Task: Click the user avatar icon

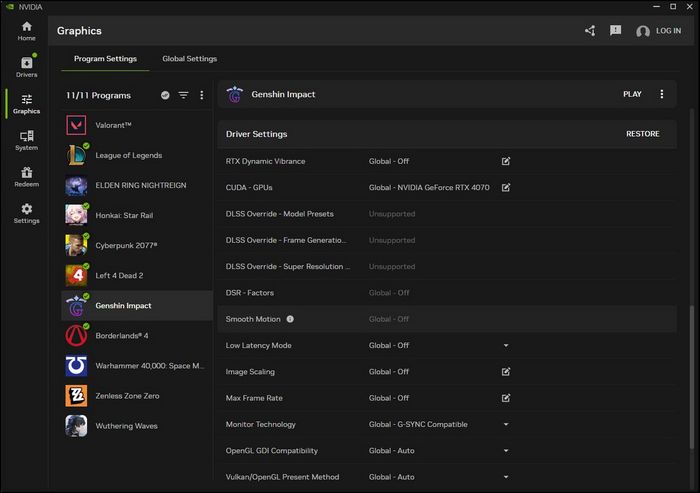Action: pyautogui.click(x=643, y=31)
